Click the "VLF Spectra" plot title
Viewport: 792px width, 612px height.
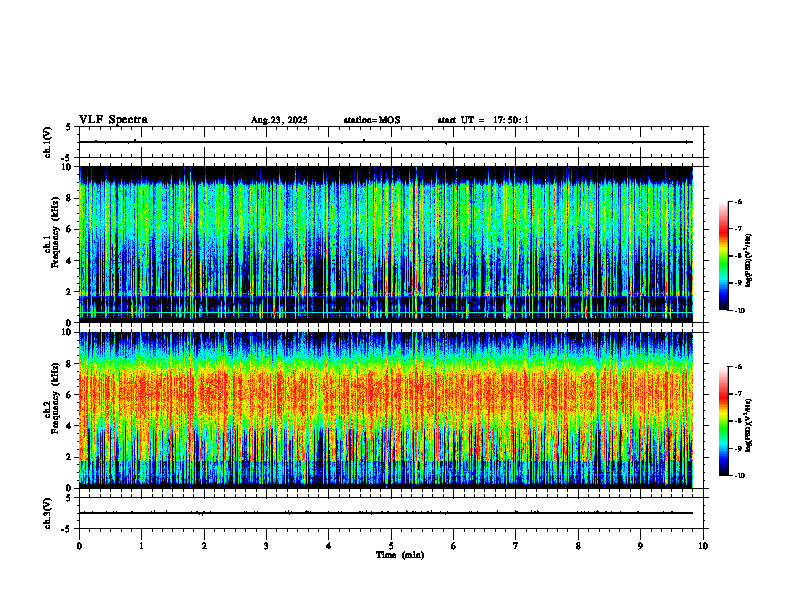(x=113, y=120)
